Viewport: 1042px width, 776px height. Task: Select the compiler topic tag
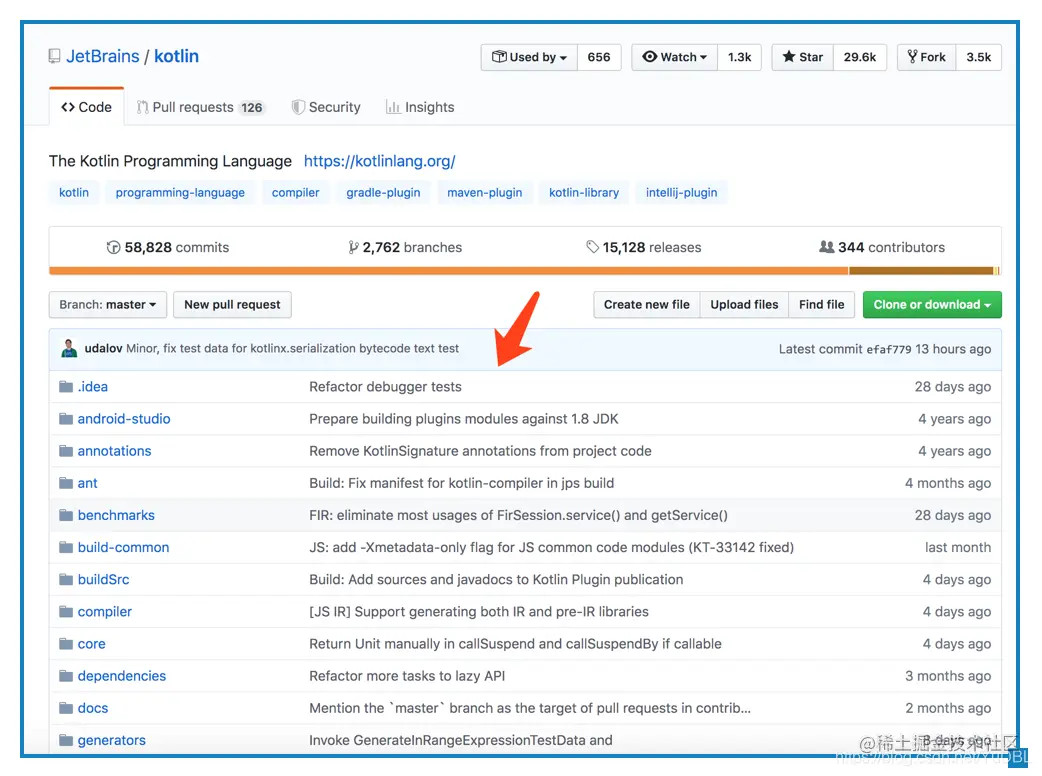(296, 193)
